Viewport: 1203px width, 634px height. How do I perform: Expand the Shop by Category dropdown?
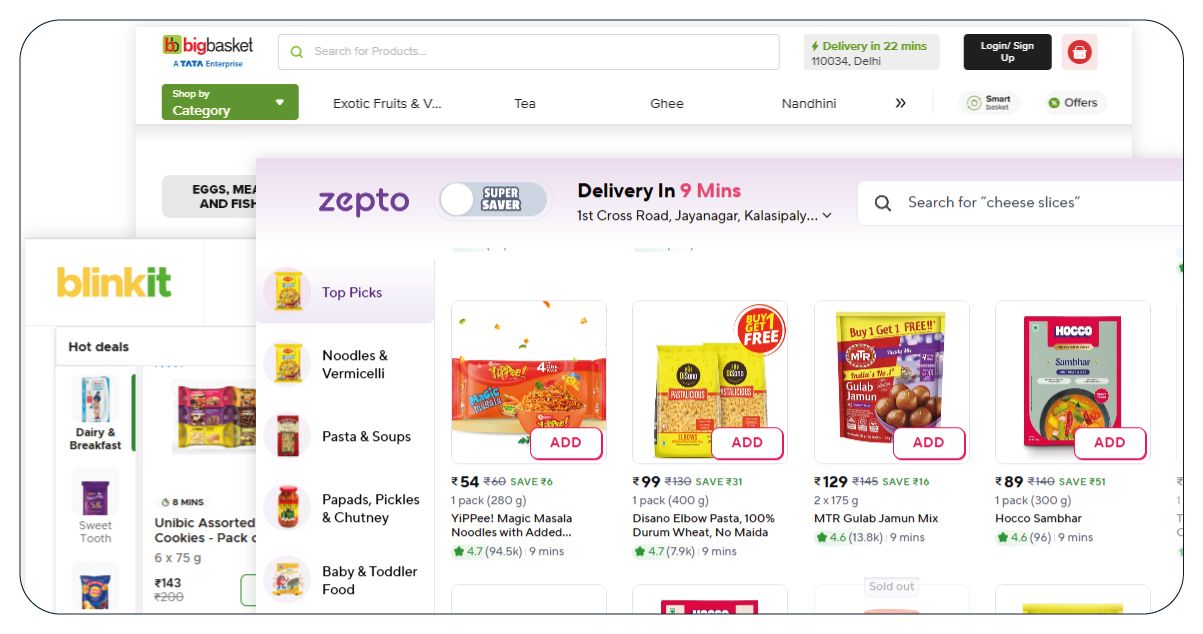click(230, 102)
